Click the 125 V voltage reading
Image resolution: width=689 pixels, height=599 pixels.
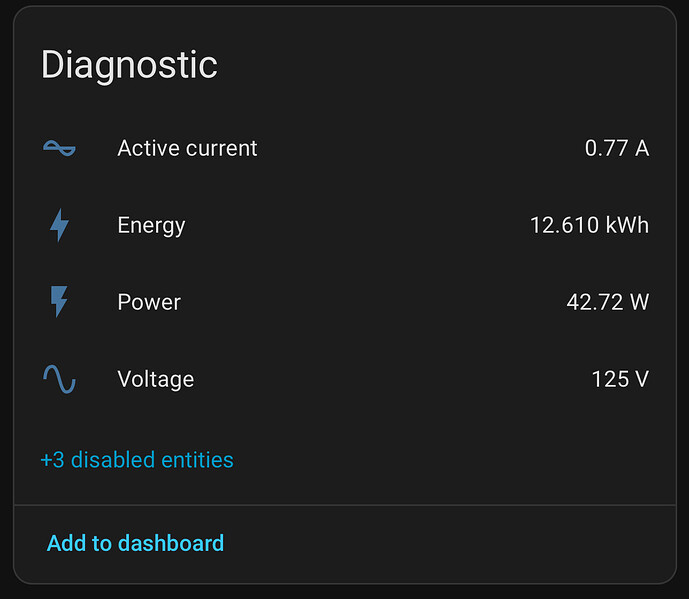pyautogui.click(x=620, y=379)
